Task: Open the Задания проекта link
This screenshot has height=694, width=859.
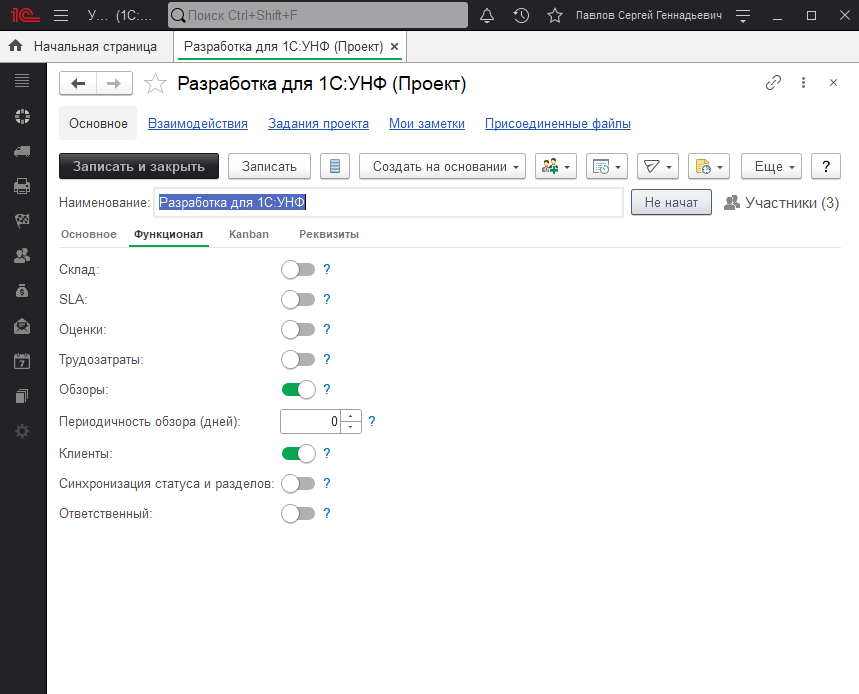Action: 318,124
